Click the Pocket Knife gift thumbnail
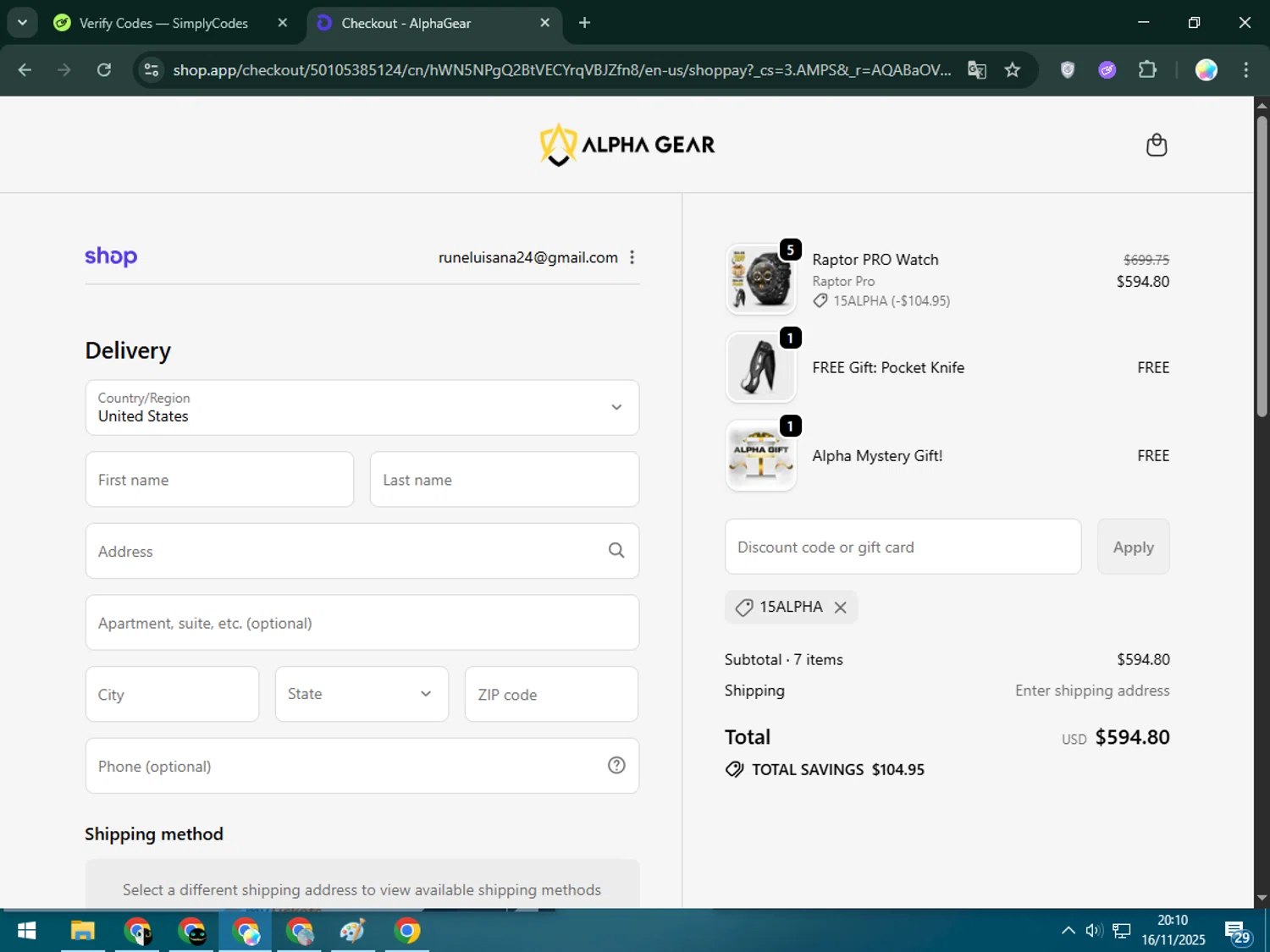The width and height of the screenshot is (1270, 952). tap(761, 367)
